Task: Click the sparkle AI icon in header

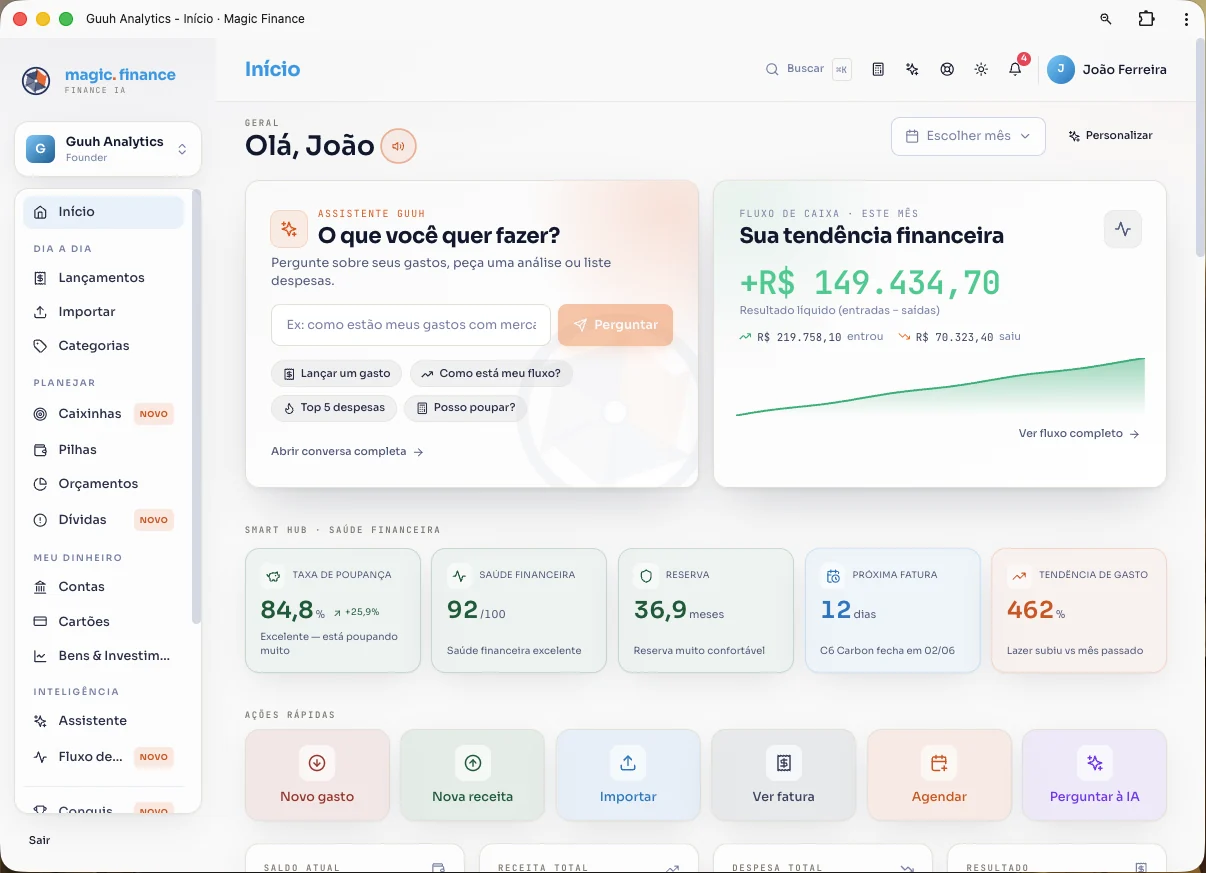Action: (912, 69)
